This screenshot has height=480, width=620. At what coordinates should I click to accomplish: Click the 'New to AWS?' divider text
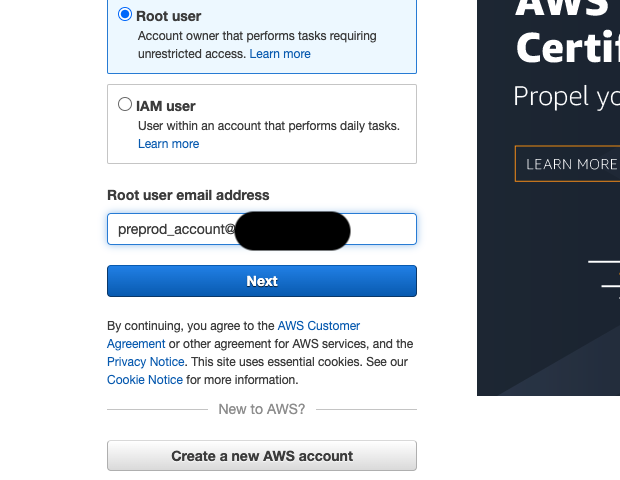(262, 409)
